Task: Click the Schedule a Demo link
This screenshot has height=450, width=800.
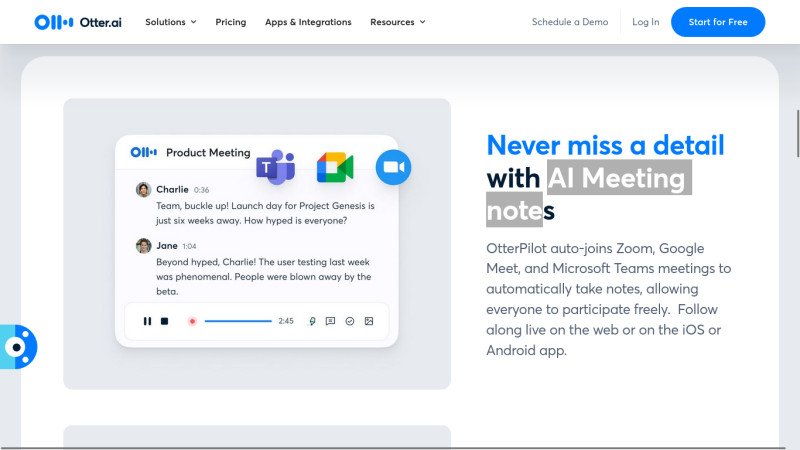Action: 569,22
